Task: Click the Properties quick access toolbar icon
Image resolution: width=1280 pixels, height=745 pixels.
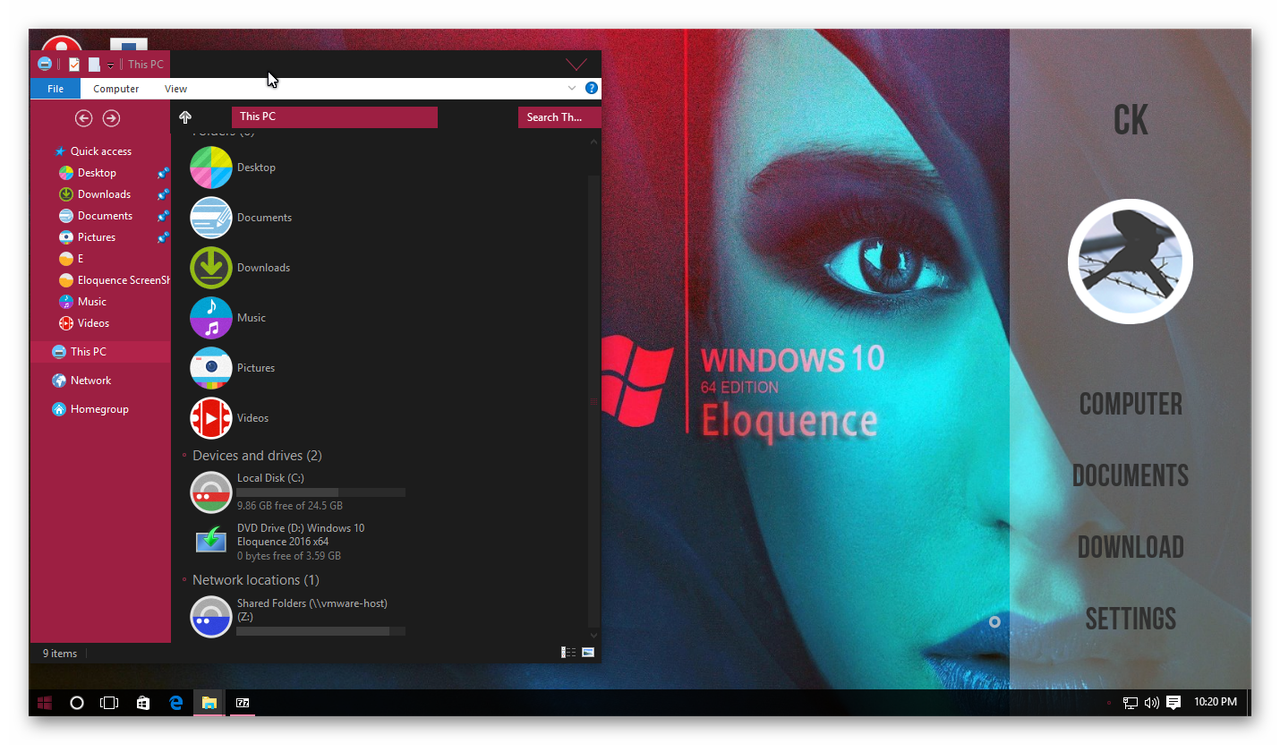Action: point(74,64)
